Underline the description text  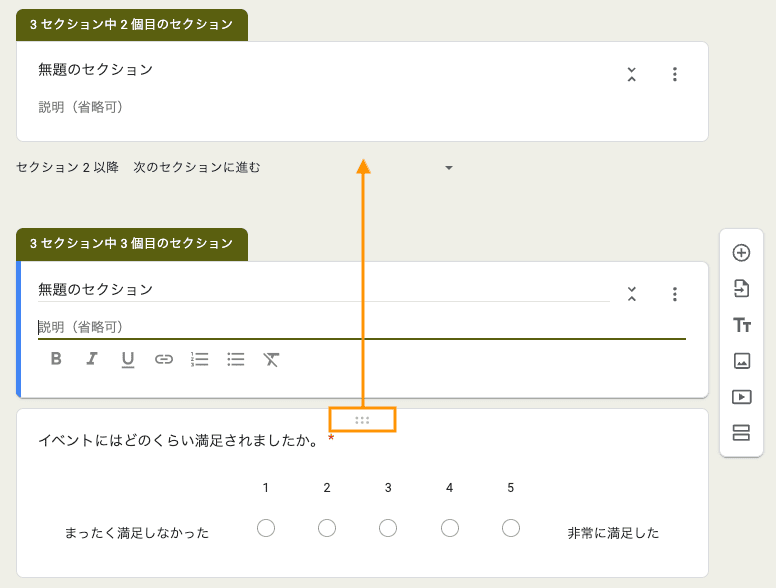(x=128, y=359)
